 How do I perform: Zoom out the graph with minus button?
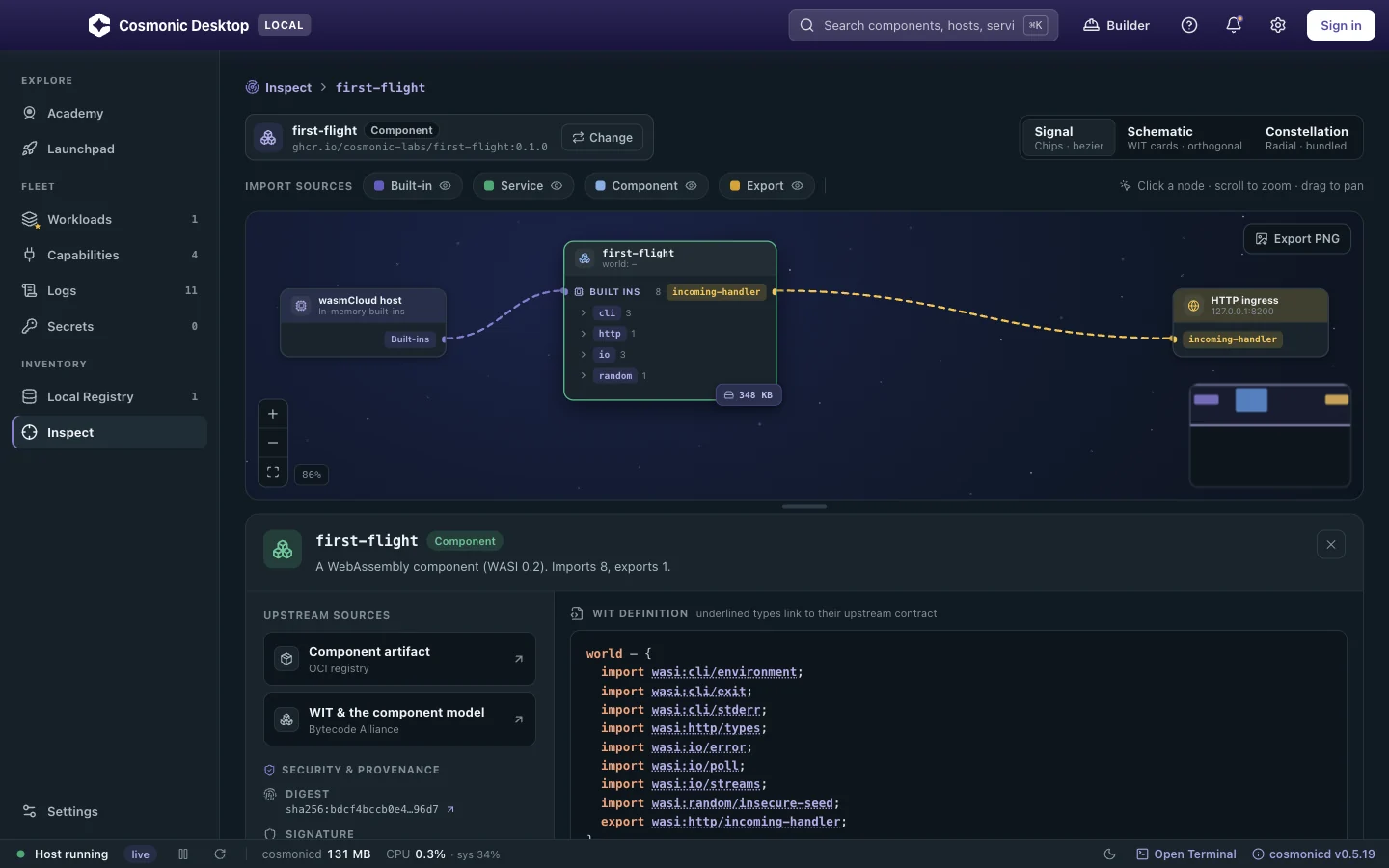tap(273, 443)
